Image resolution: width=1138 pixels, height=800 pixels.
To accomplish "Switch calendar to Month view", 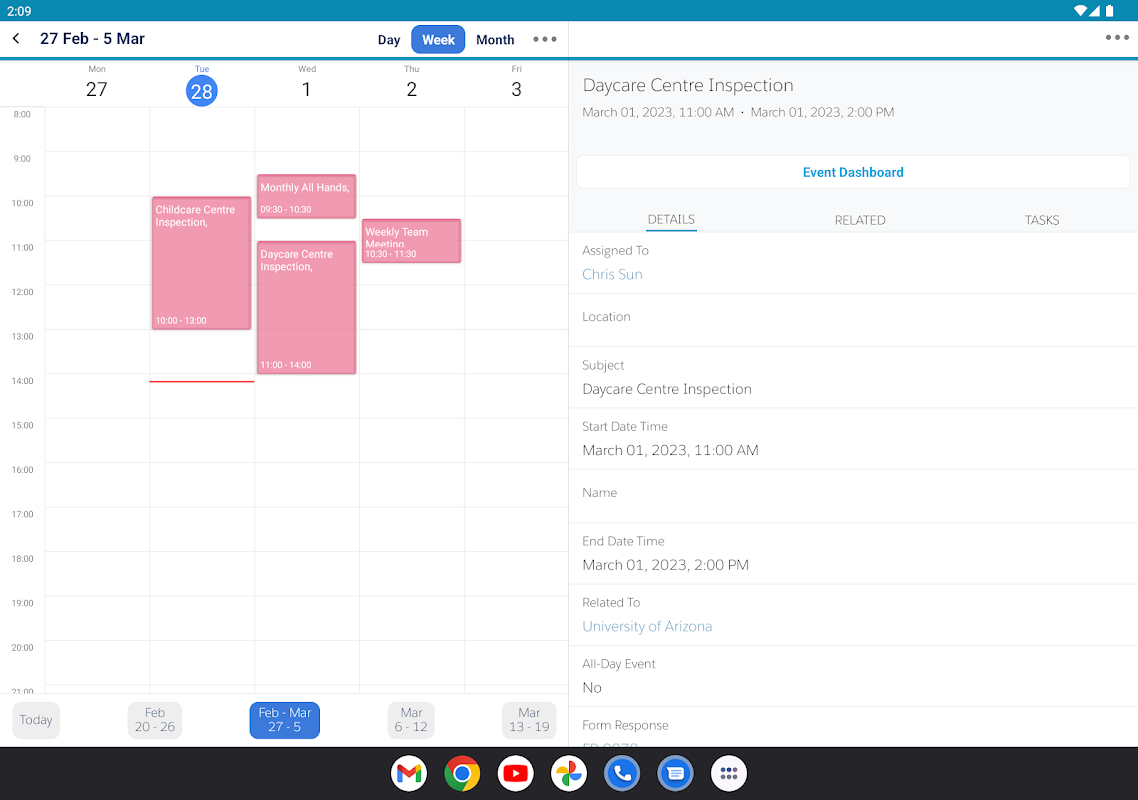I will [x=495, y=40].
